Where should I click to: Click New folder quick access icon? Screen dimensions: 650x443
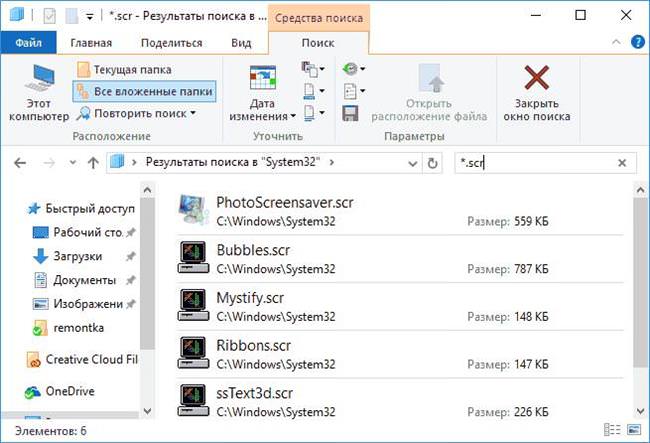point(72,16)
